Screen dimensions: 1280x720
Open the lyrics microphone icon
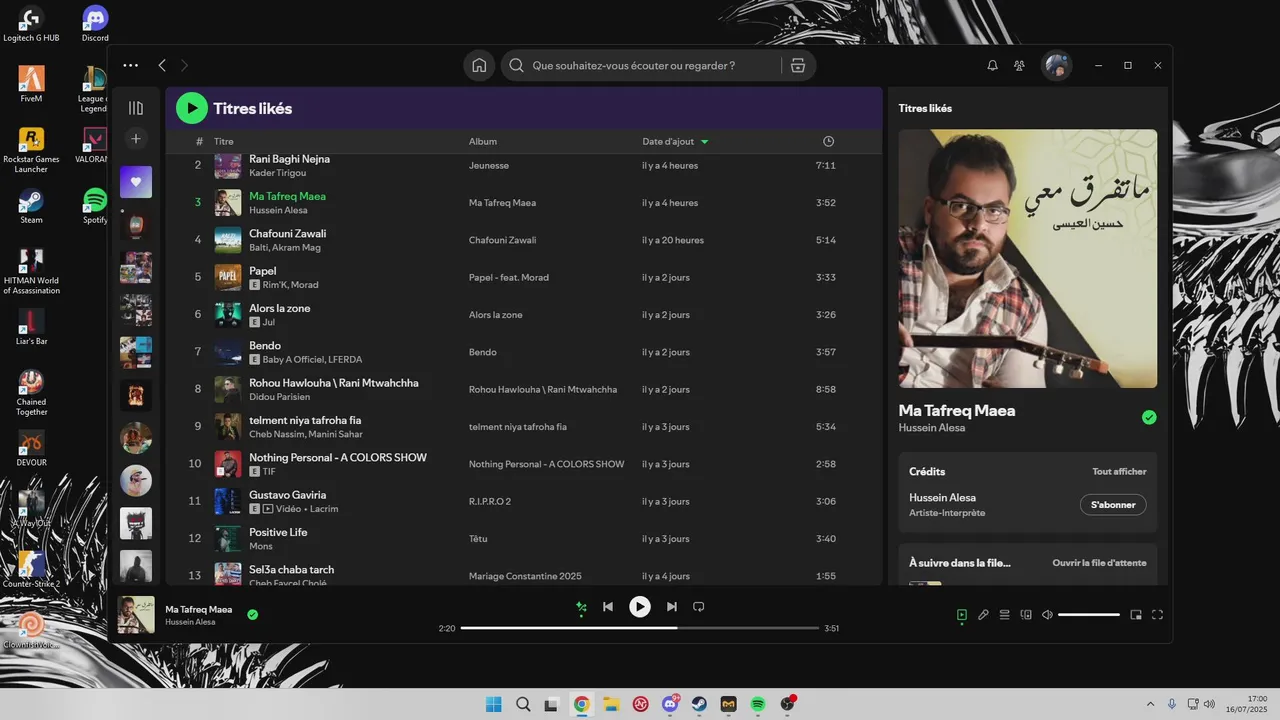pos(983,615)
